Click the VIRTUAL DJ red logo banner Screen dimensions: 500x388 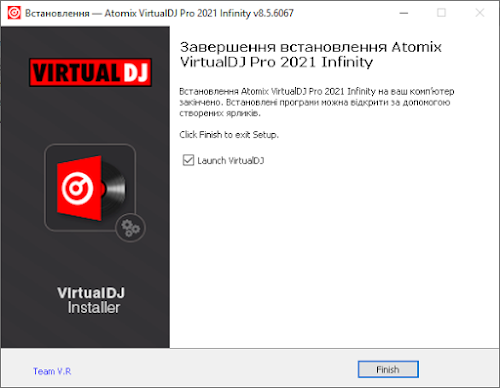tap(90, 72)
